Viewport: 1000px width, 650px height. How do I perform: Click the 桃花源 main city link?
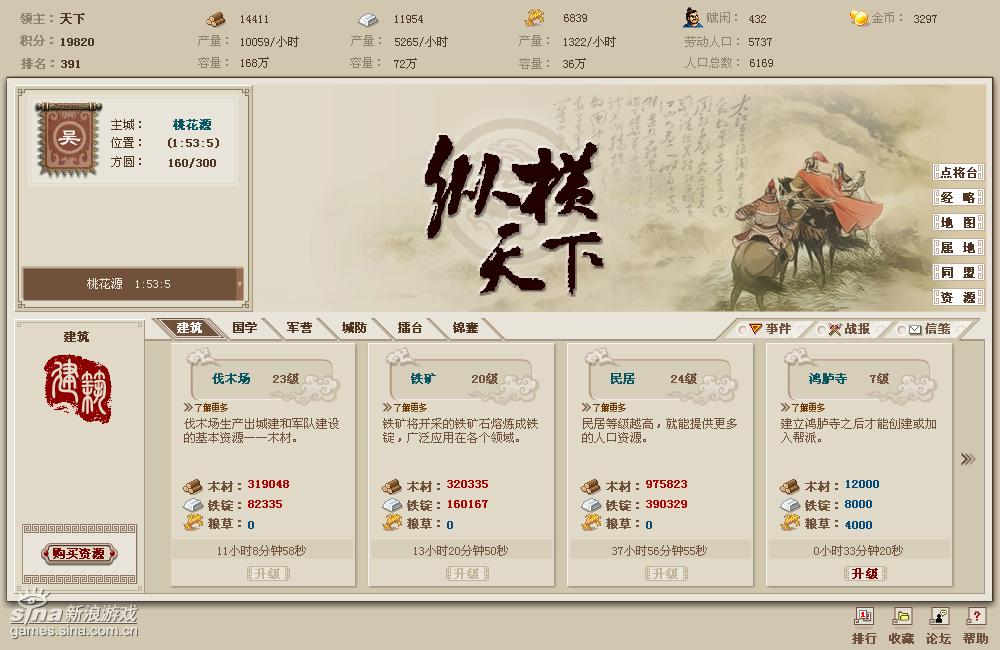click(x=192, y=124)
